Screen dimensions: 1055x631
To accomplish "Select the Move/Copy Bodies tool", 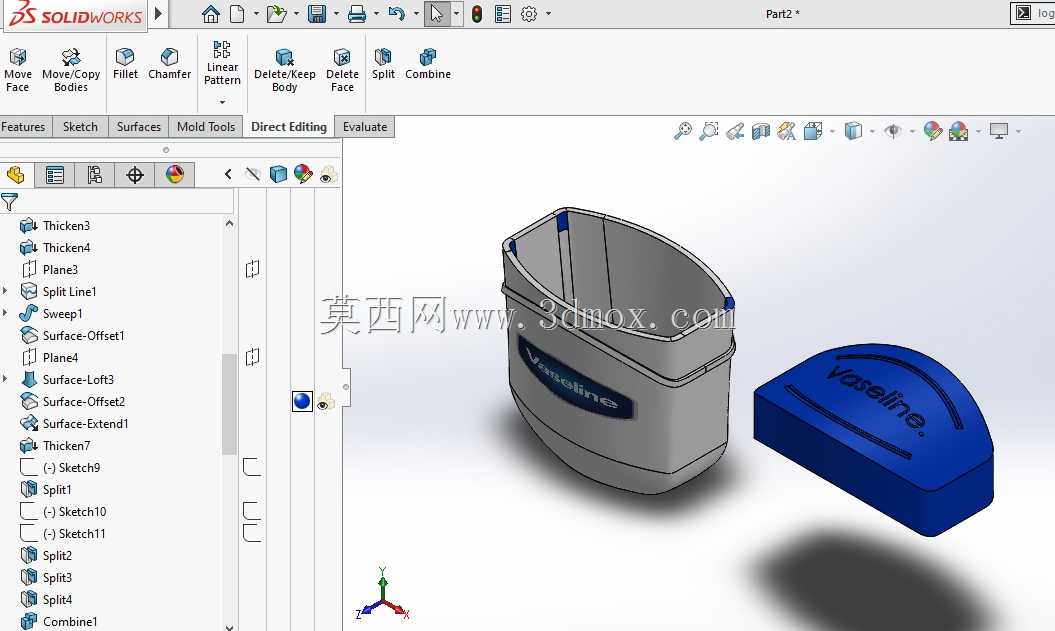I will point(71,70).
